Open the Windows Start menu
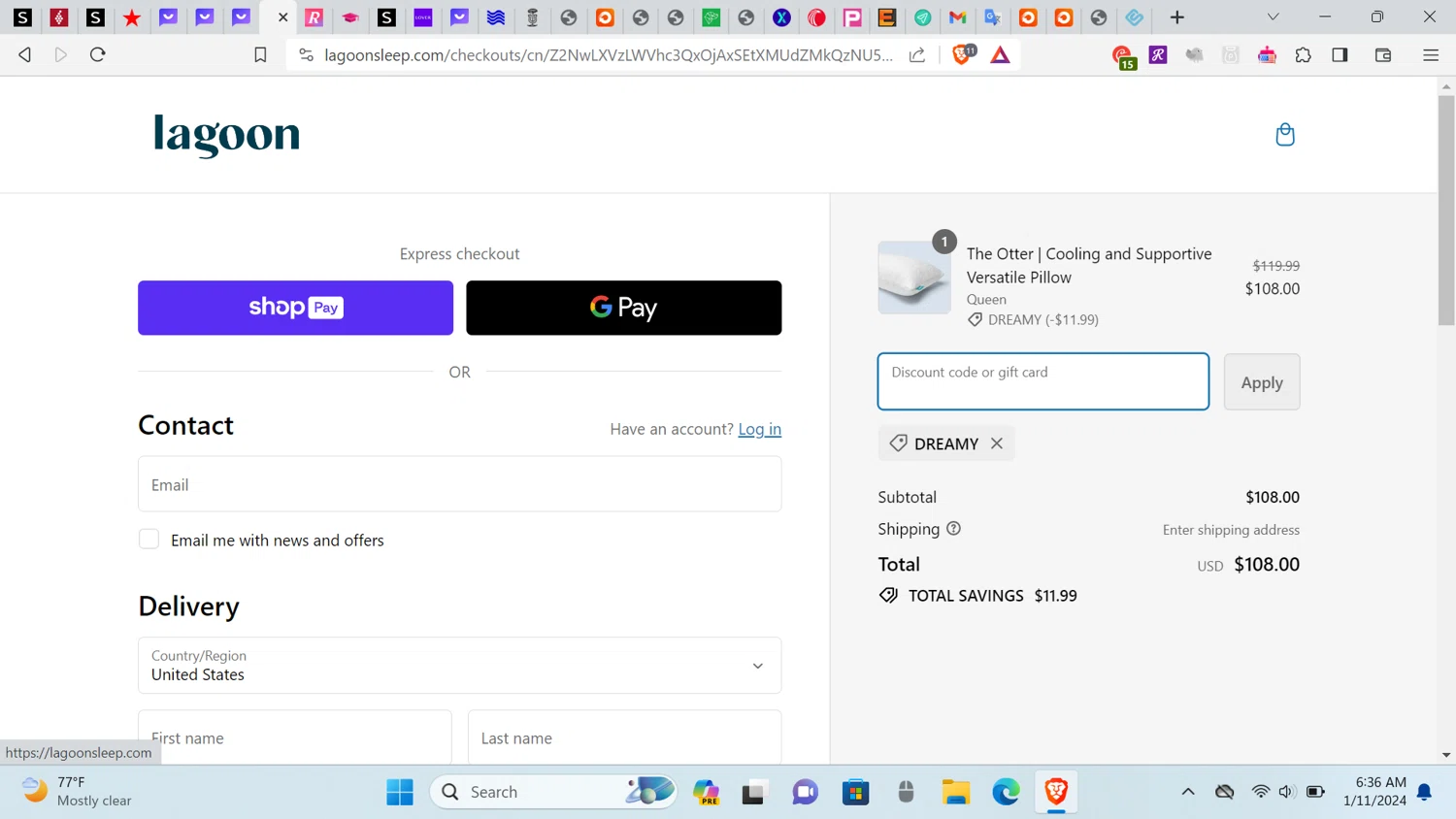Image resolution: width=1456 pixels, height=819 pixels. point(400,792)
